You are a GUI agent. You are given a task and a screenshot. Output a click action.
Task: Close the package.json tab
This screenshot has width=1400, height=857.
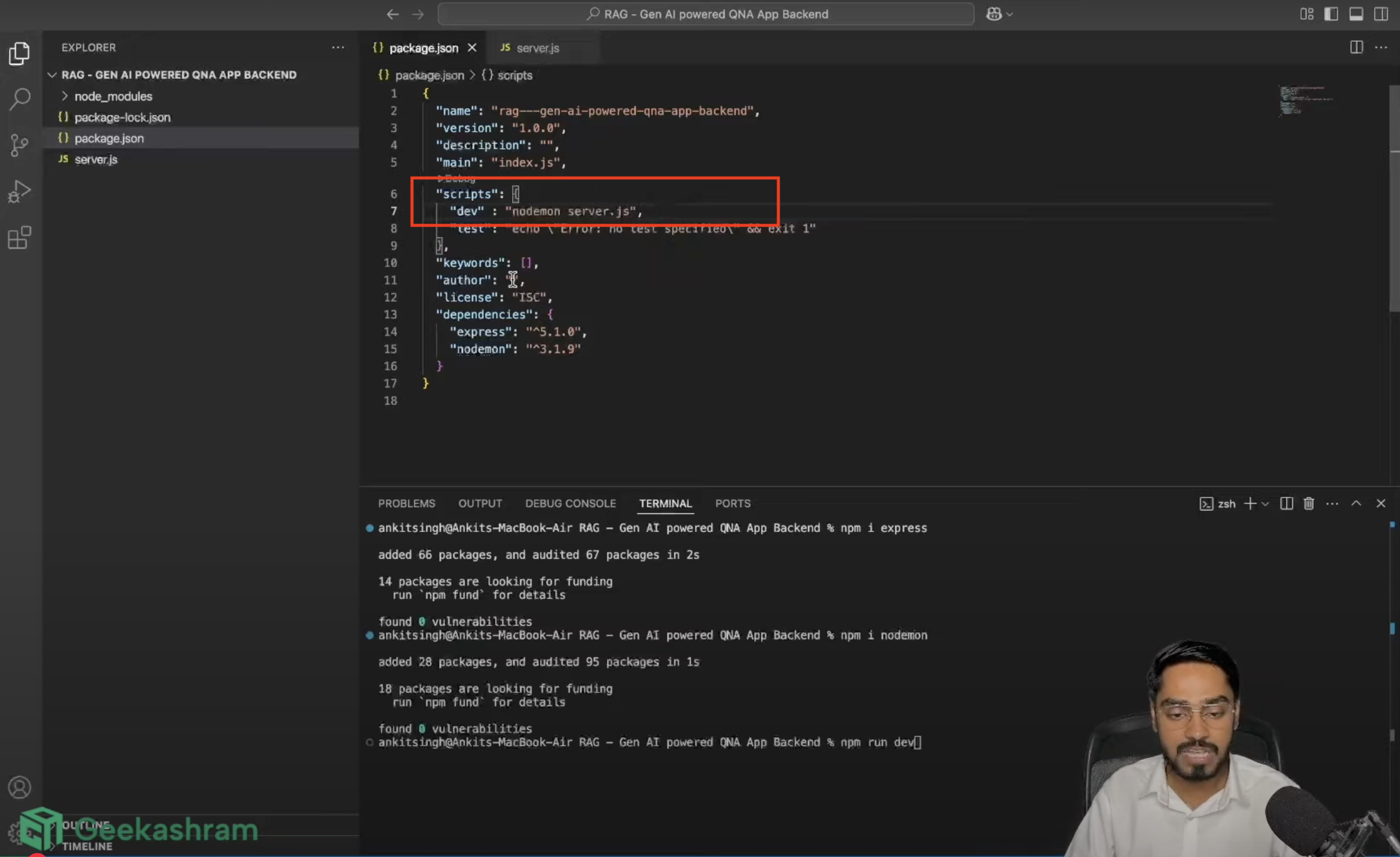point(472,48)
